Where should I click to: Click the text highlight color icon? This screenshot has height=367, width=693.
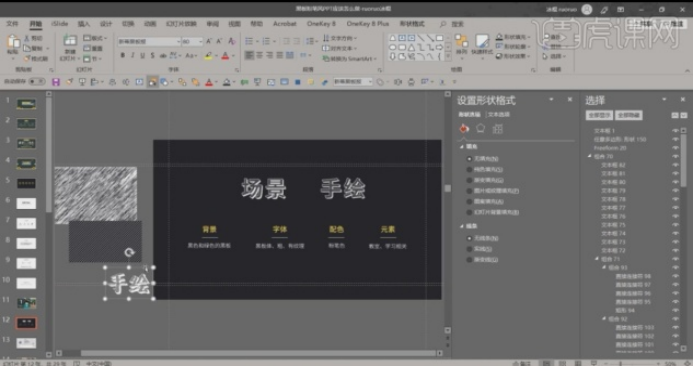(x=208, y=56)
